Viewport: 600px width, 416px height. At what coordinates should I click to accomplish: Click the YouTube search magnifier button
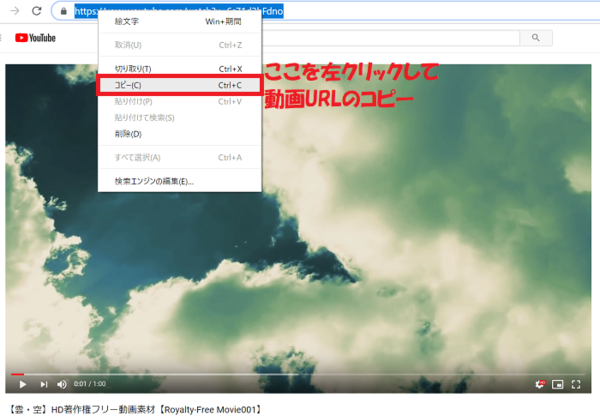(x=536, y=38)
